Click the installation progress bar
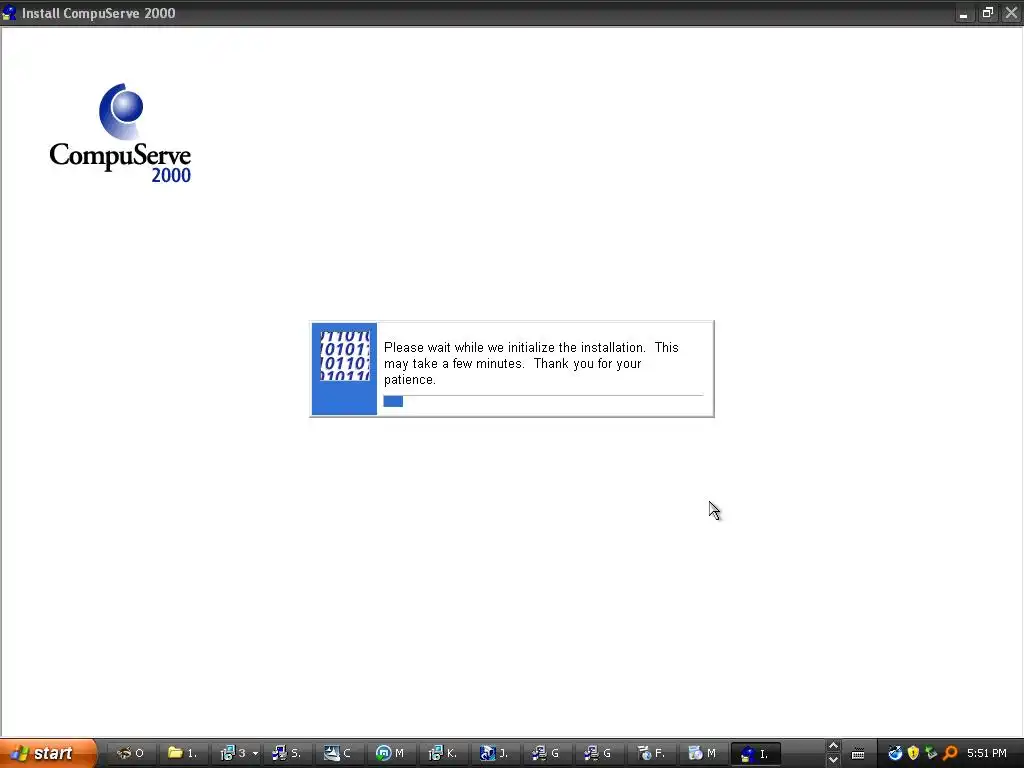 click(x=543, y=402)
